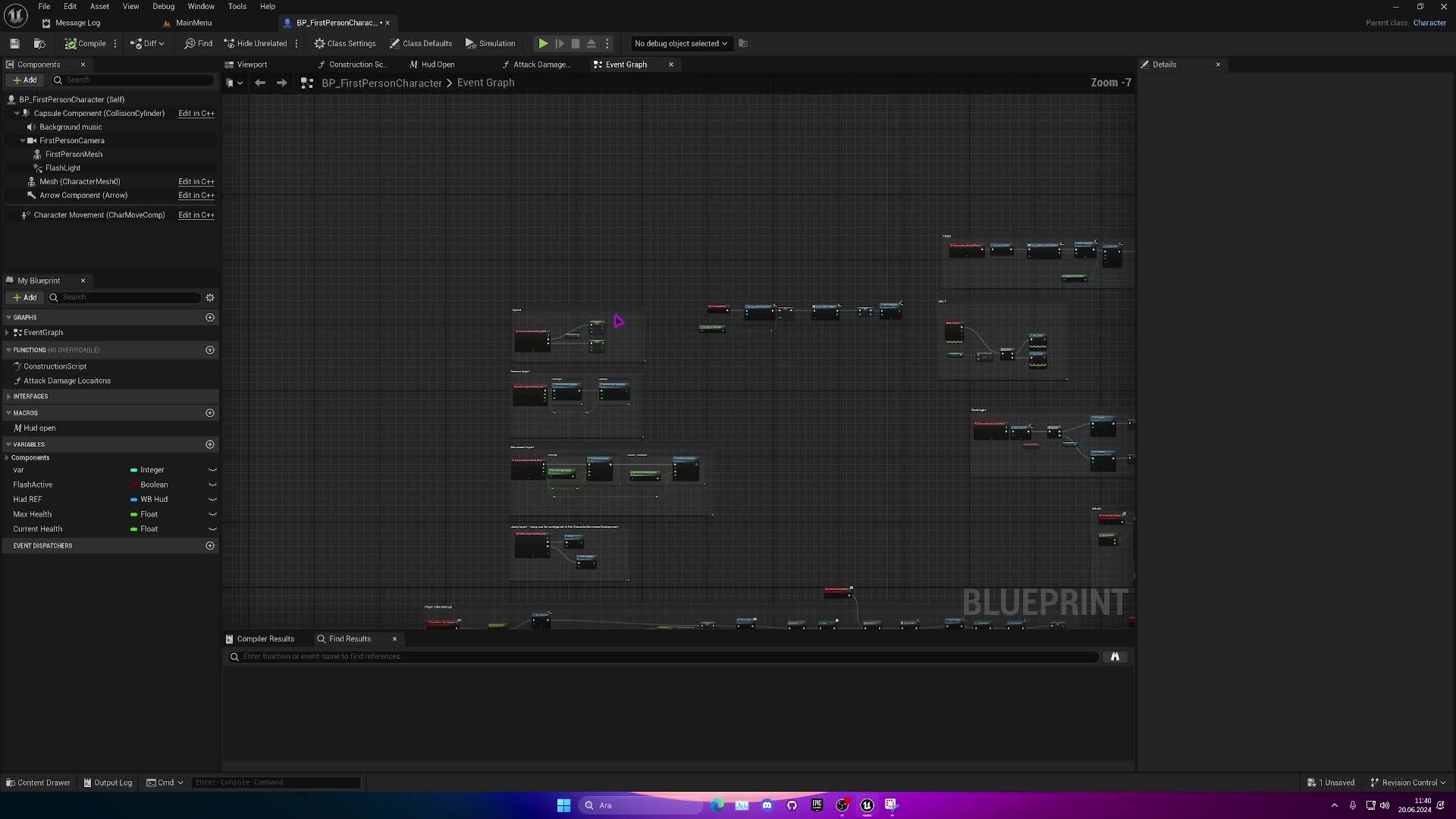Collapse the Capsule Component tree node
Image resolution: width=1456 pixels, height=819 pixels.
click(x=17, y=113)
